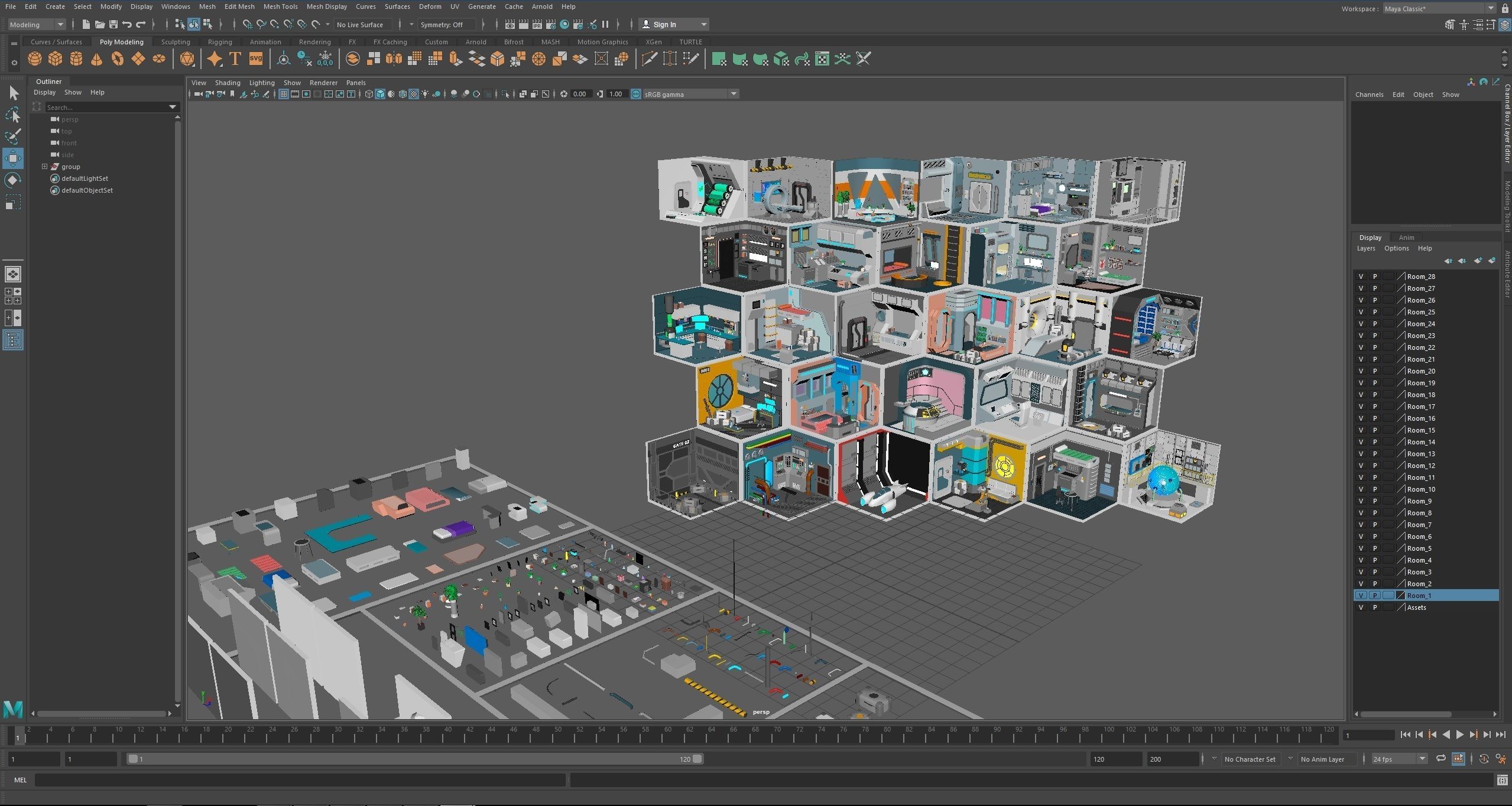
Task: Toggle the Outliner panel layout button
Action: (x=13, y=340)
